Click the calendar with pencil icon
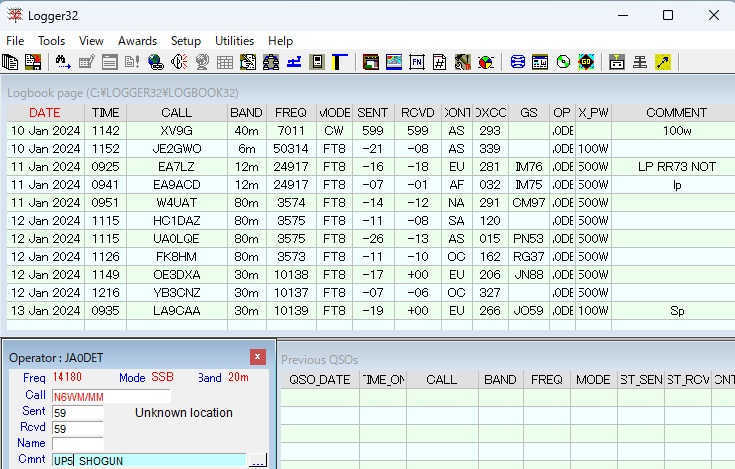This screenshot has height=469, width=735. [x=86, y=62]
